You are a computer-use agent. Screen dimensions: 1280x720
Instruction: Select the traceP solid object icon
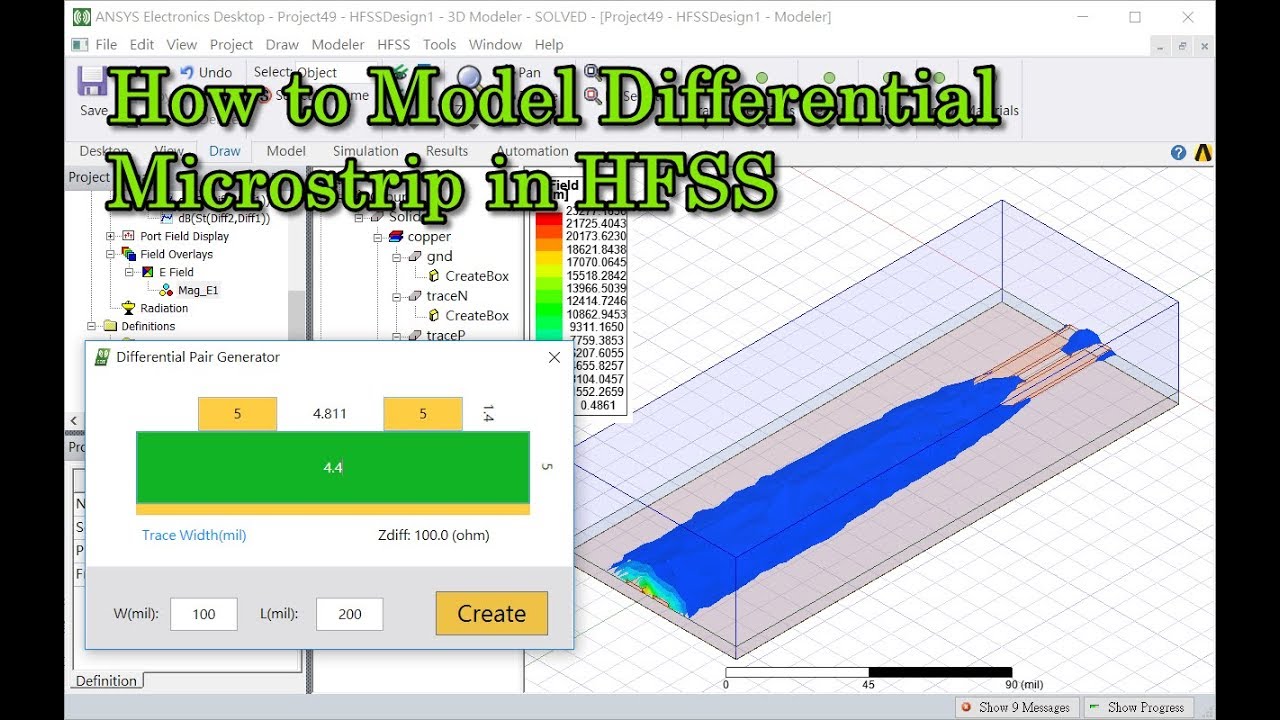point(414,336)
